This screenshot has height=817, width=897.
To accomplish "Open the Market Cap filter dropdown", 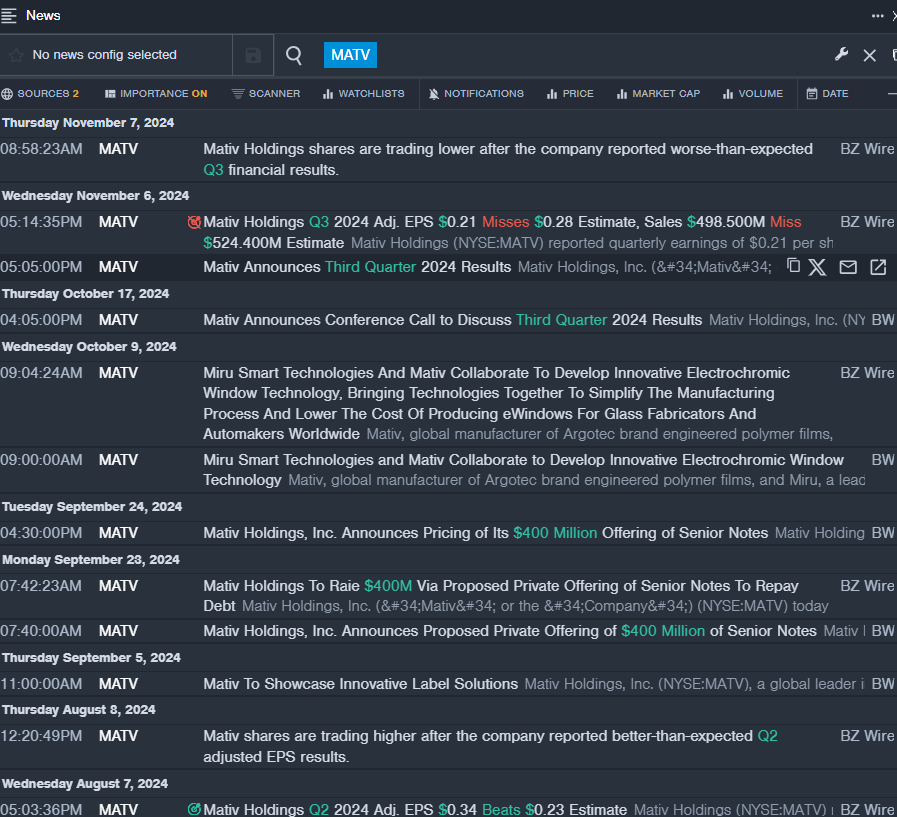I will 658,94.
